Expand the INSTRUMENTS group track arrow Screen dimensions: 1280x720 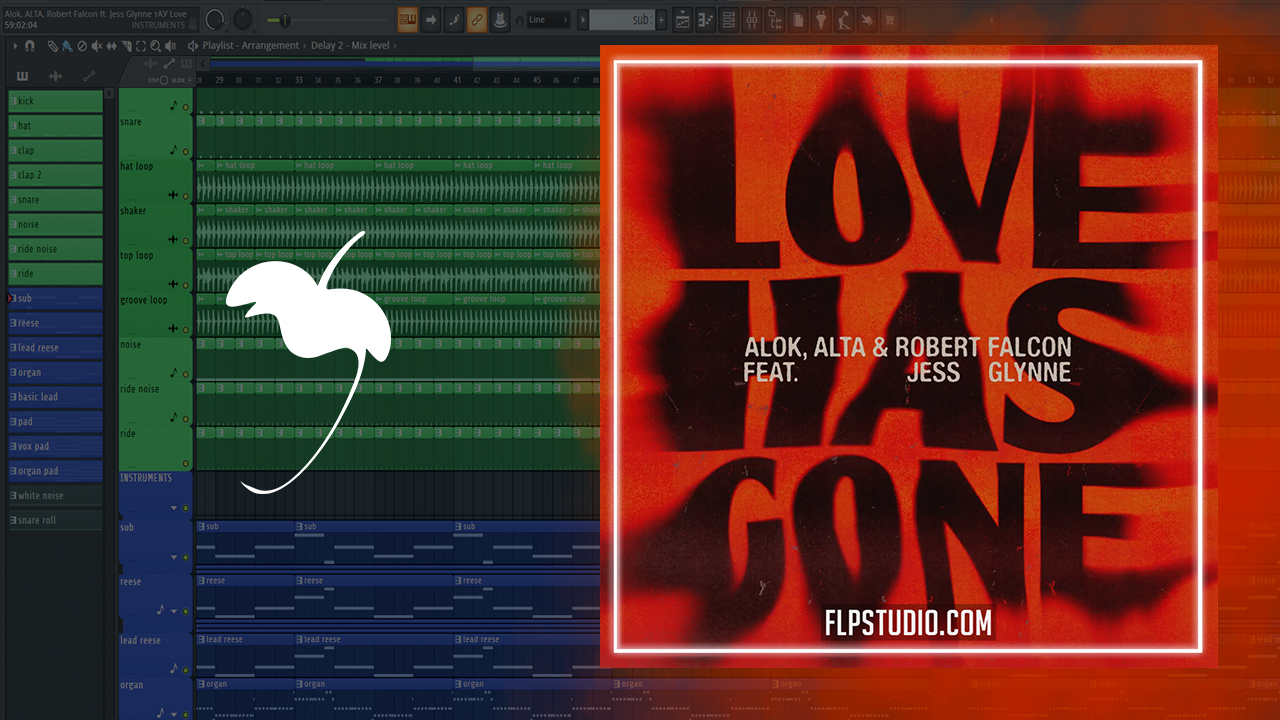[174, 508]
